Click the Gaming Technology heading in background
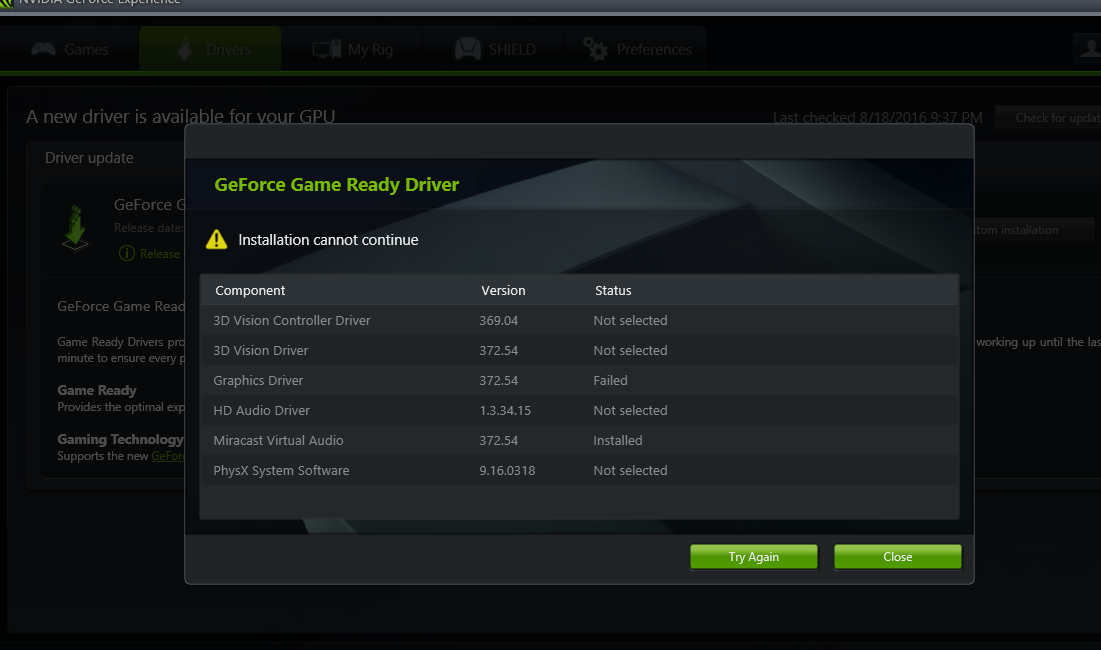 [x=120, y=439]
